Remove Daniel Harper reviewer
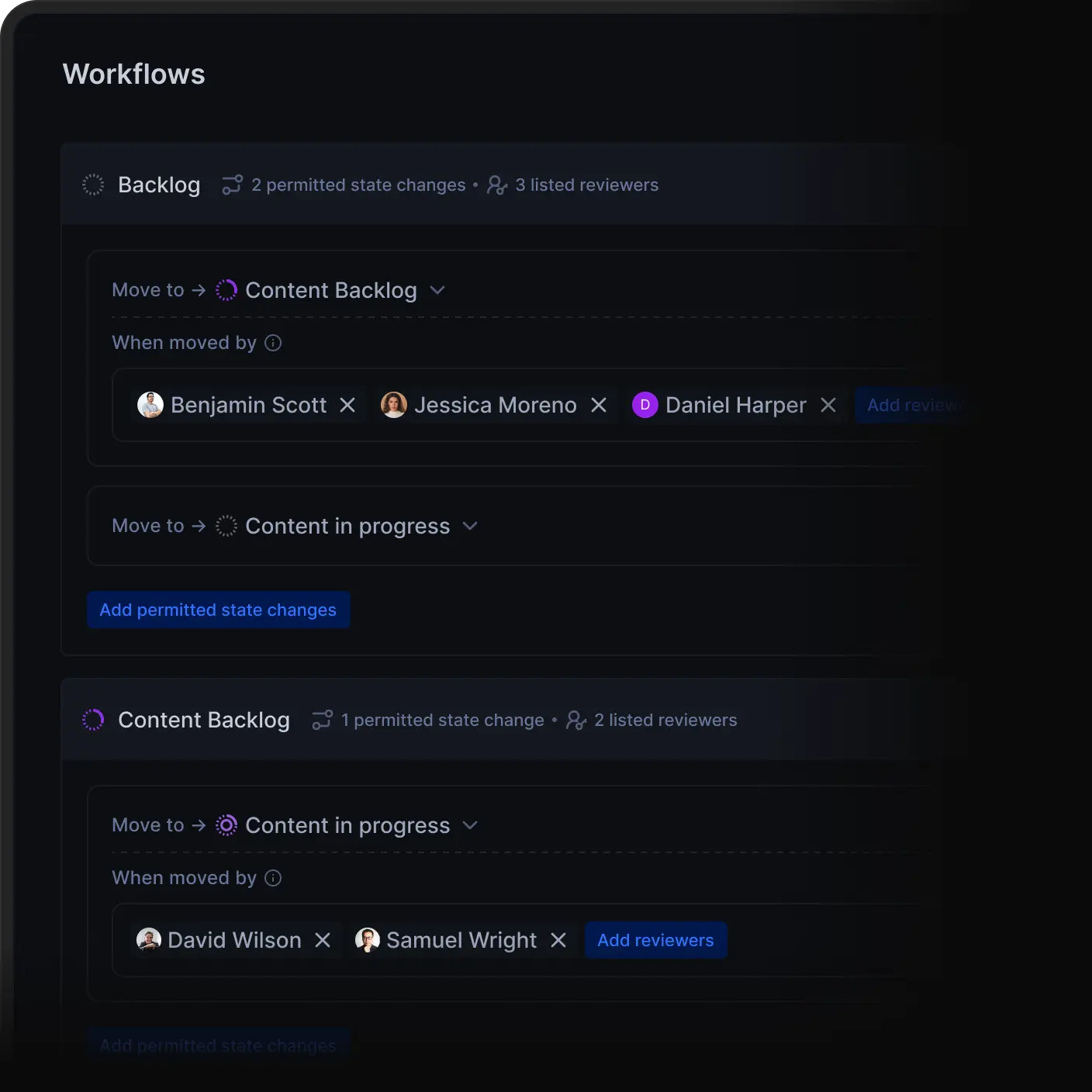 pyautogui.click(x=828, y=405)
